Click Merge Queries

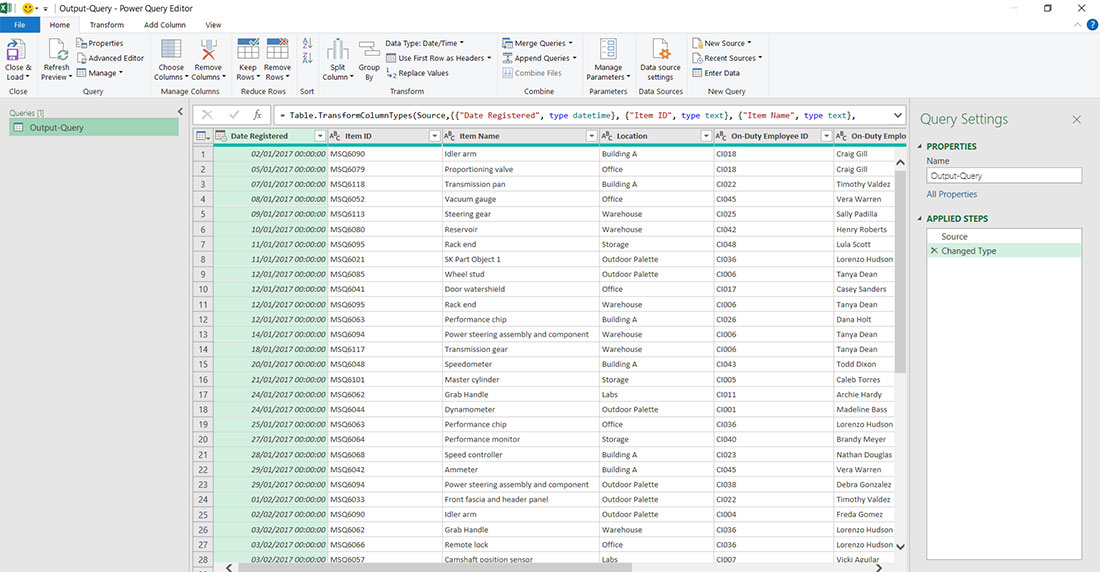tap(538, 43)
